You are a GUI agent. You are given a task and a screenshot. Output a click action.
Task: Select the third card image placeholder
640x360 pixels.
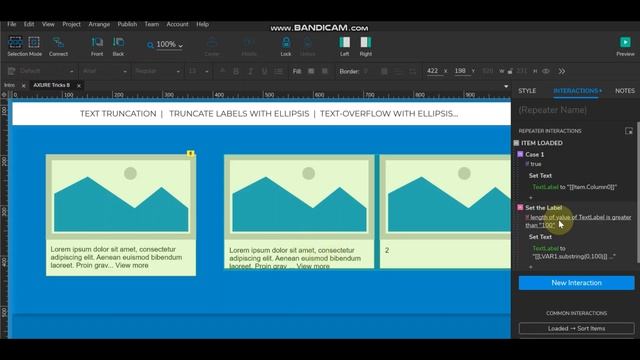(x=446, y=197)
